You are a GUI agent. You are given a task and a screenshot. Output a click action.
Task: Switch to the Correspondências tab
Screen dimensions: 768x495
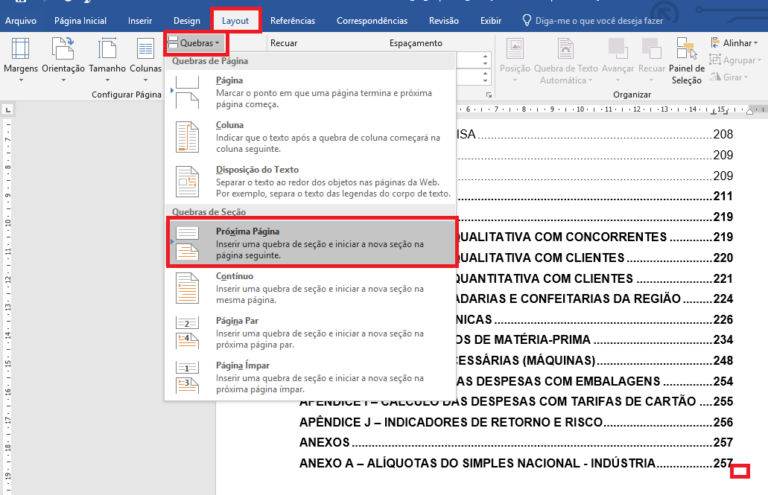click(372, 21)
